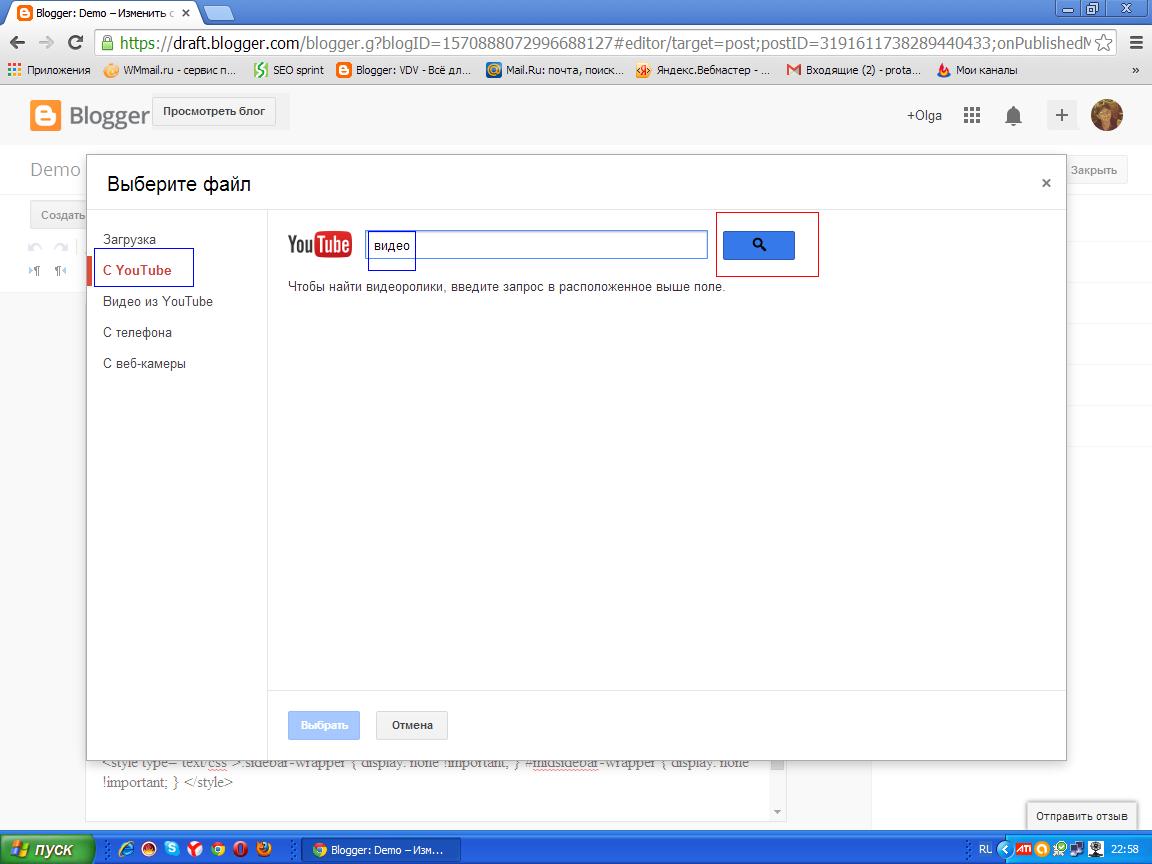Launch Skype from the quick launch bar
Screen dimensions: 1152x864
172,849
